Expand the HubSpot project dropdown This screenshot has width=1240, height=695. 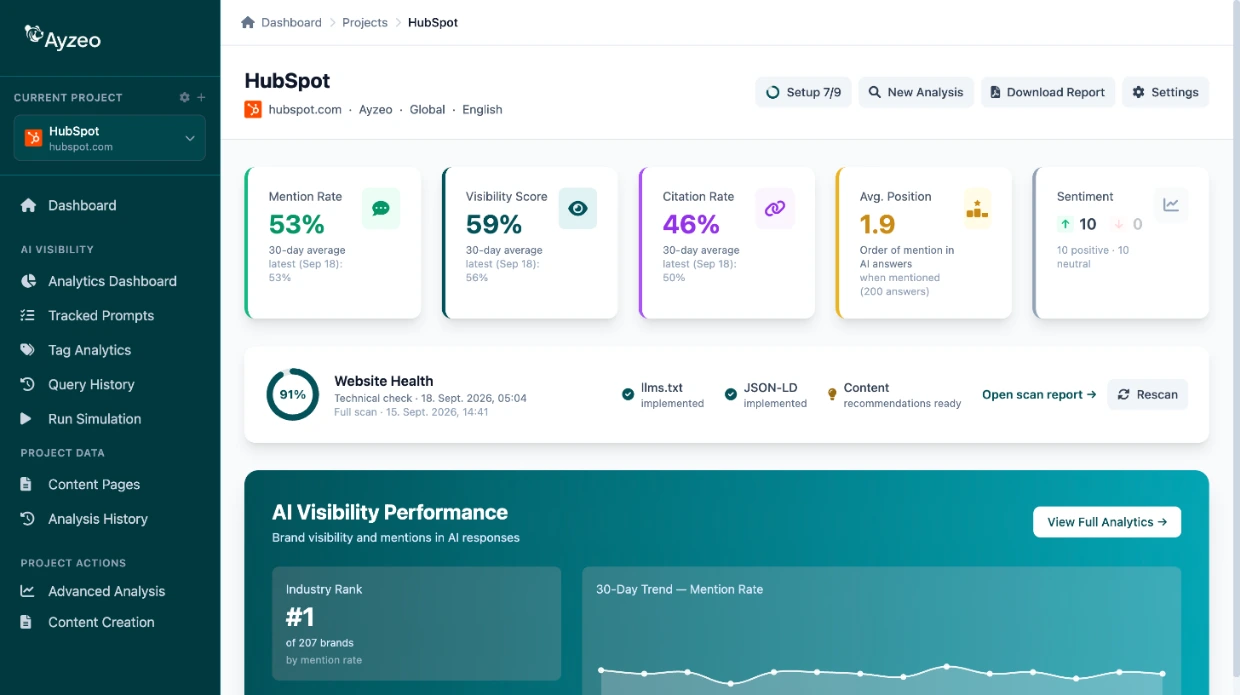coord(110,138)
